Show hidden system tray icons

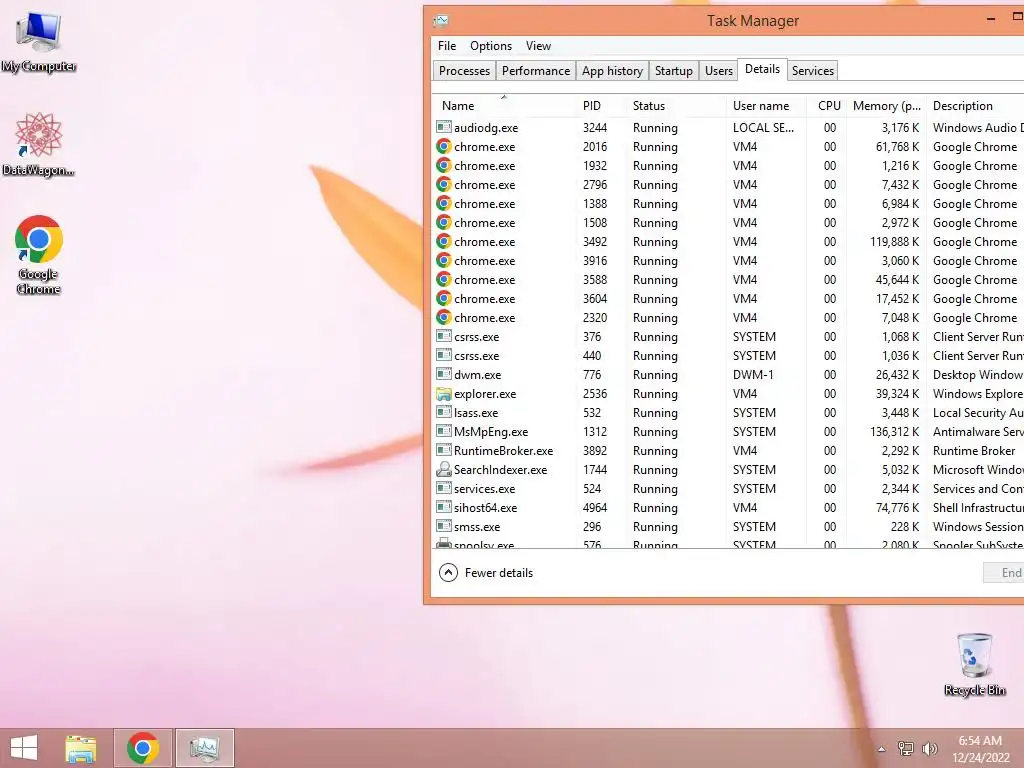(x=881, y=749)
